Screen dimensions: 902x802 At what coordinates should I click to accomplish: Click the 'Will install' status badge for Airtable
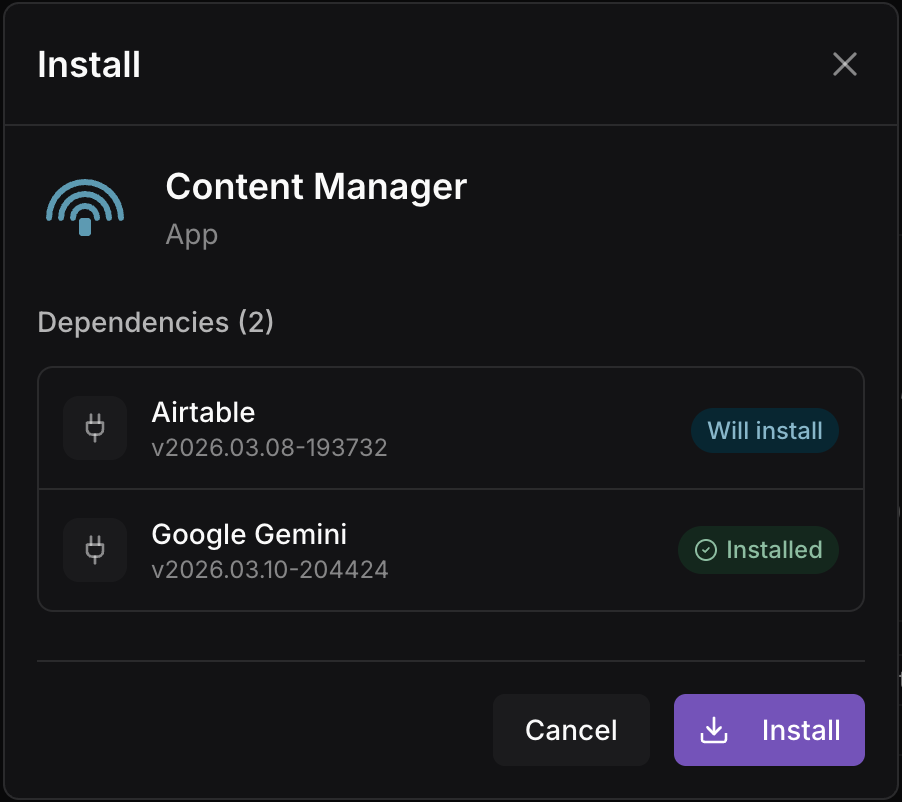(x=764, y=430)
